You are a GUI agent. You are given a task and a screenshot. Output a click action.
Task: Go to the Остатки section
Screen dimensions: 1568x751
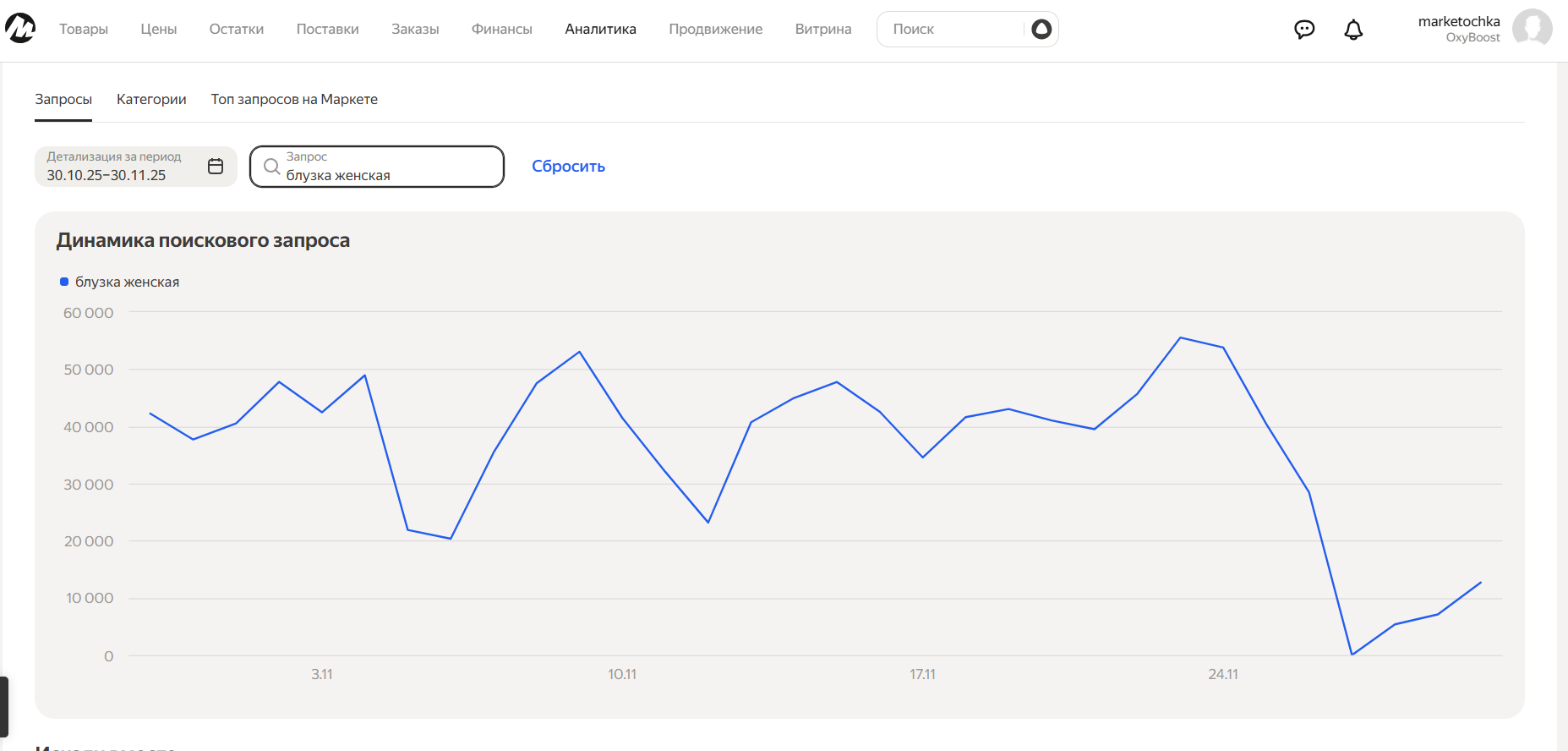click(x=237, y=29)
